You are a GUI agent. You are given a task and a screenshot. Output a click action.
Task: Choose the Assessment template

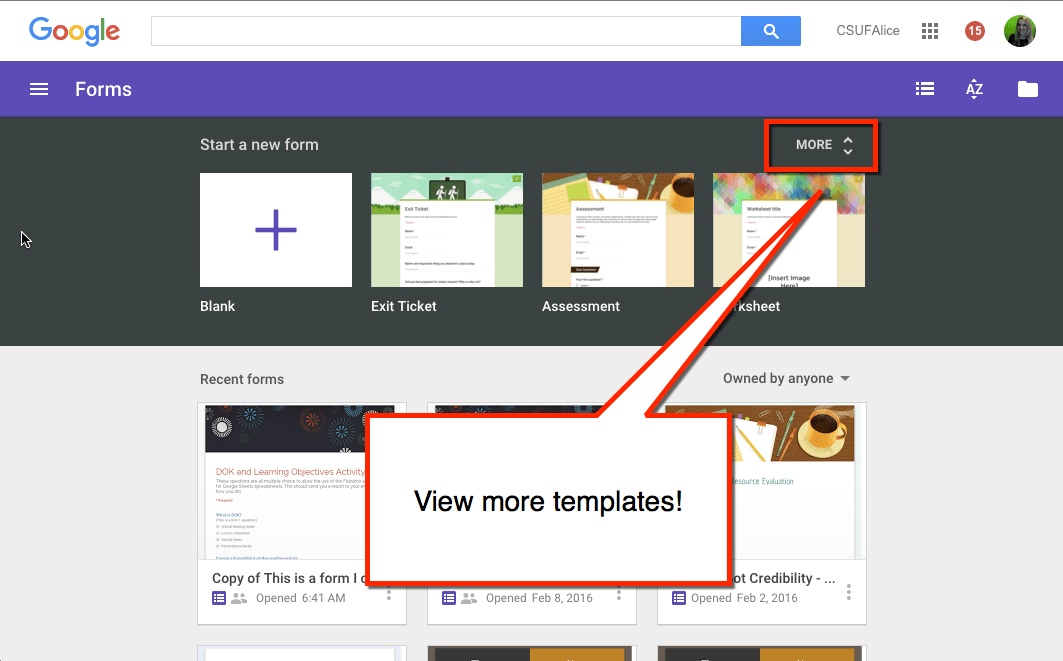tap(618, 230)
